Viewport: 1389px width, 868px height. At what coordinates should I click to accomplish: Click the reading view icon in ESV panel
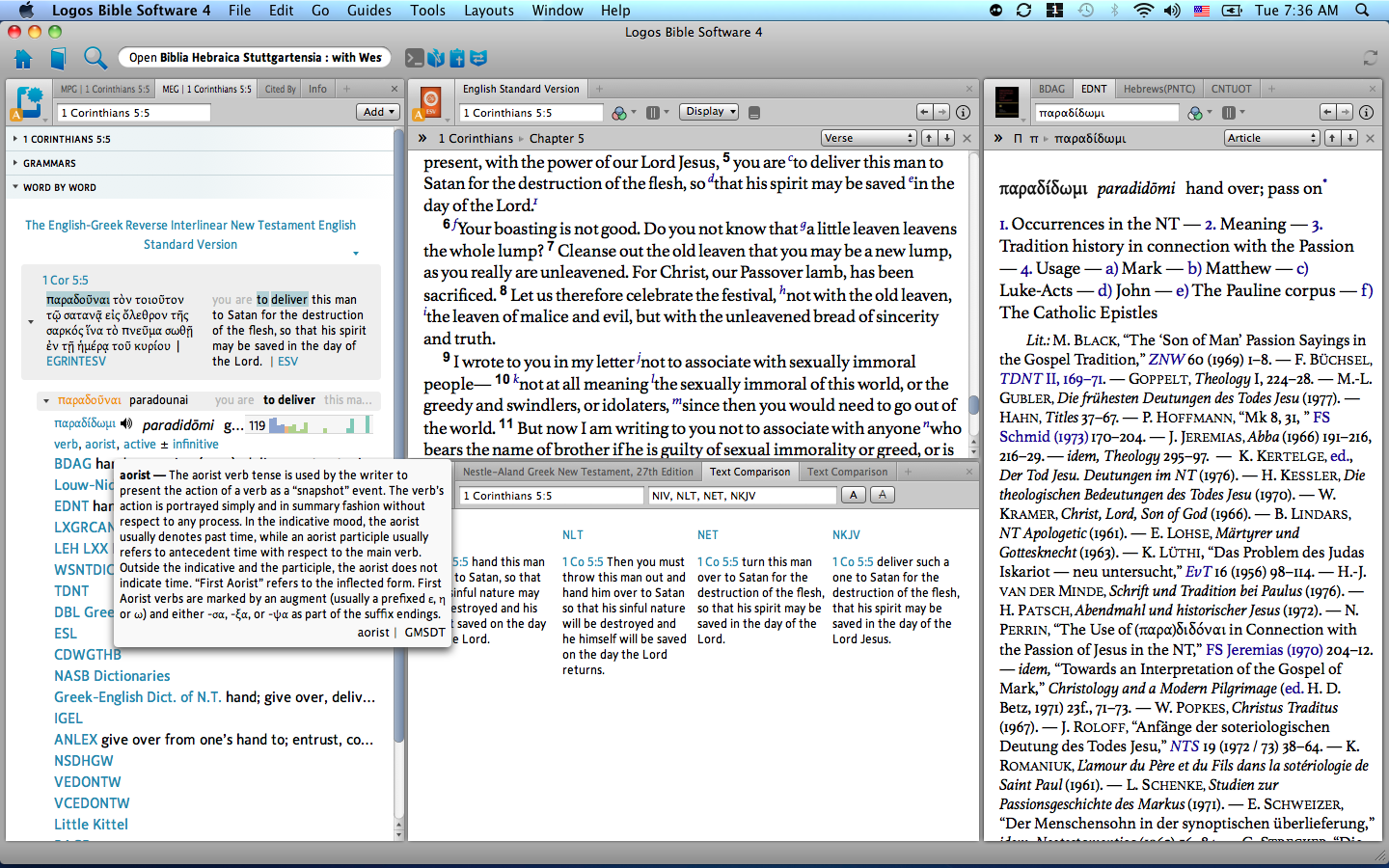pyautogui.click(x=754, y=113)
